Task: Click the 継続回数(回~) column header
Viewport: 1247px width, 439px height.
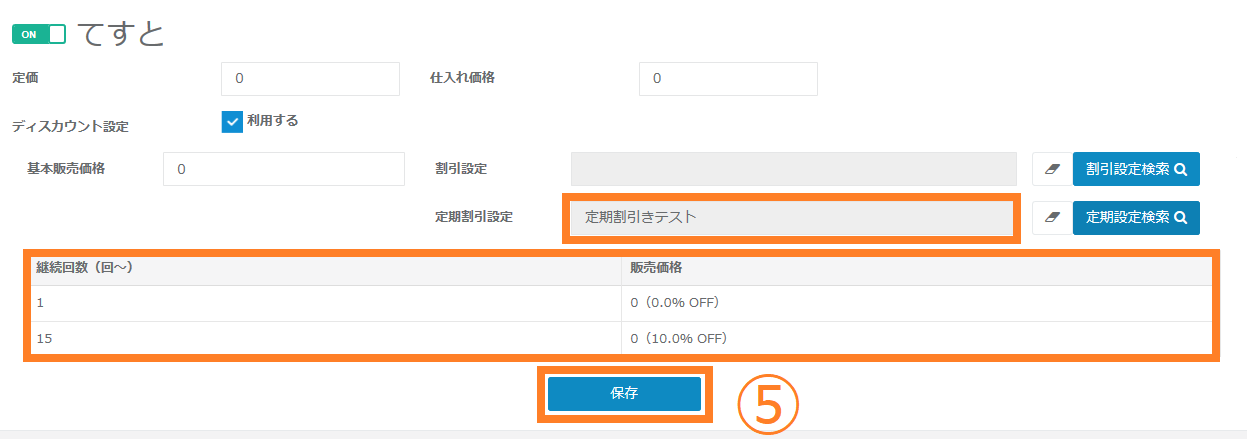Action: 85,268
